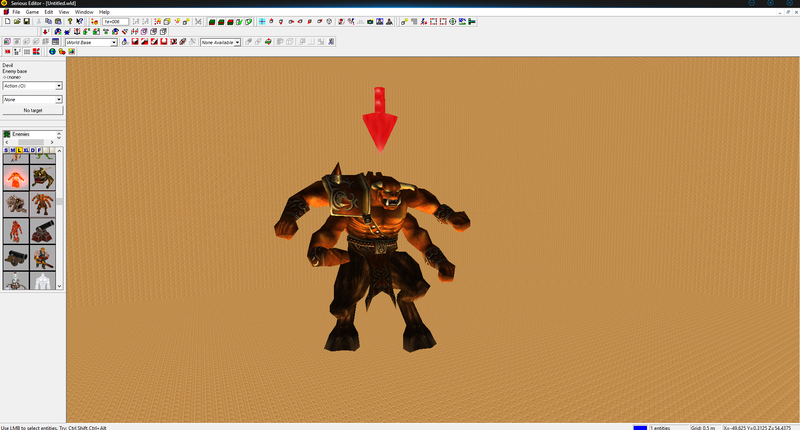Click the blue scissors icon at the third row's end
This screenshot has width=800, height=430.
tap(331, 42)
